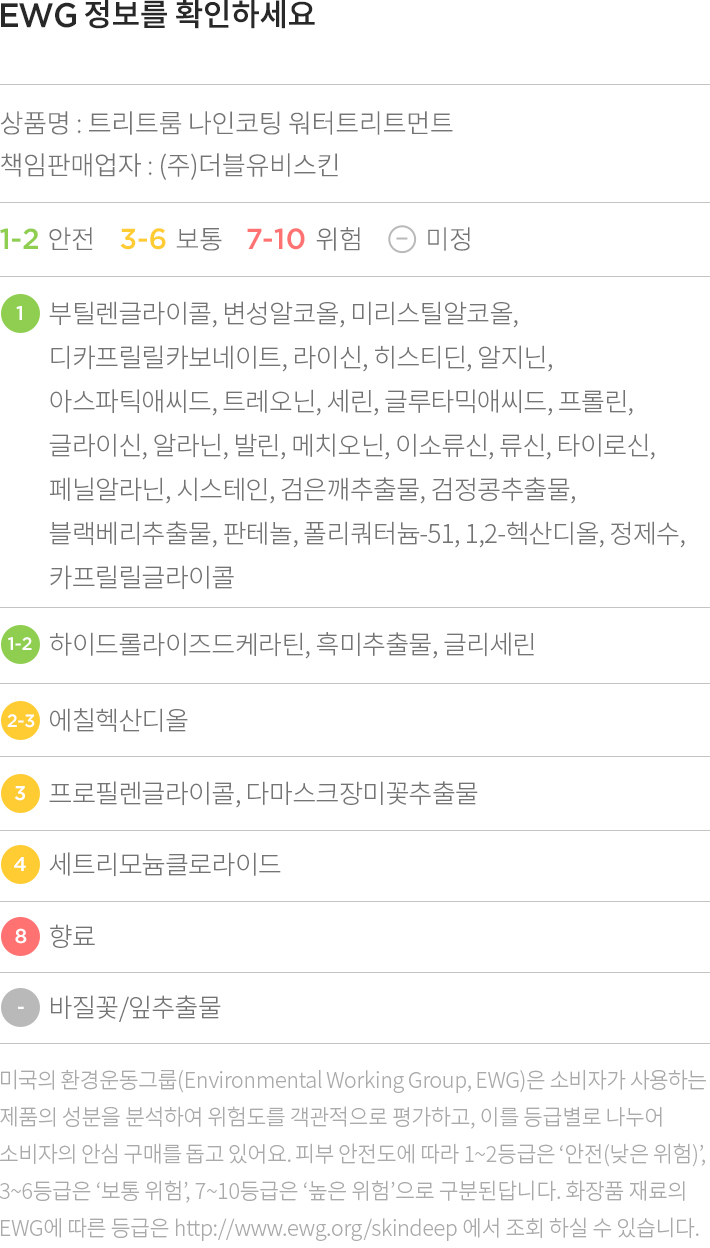The height and width of the screenshot is (1248, 710).
Task: Click the 향료 ingredient text
Action: [73, 937]
